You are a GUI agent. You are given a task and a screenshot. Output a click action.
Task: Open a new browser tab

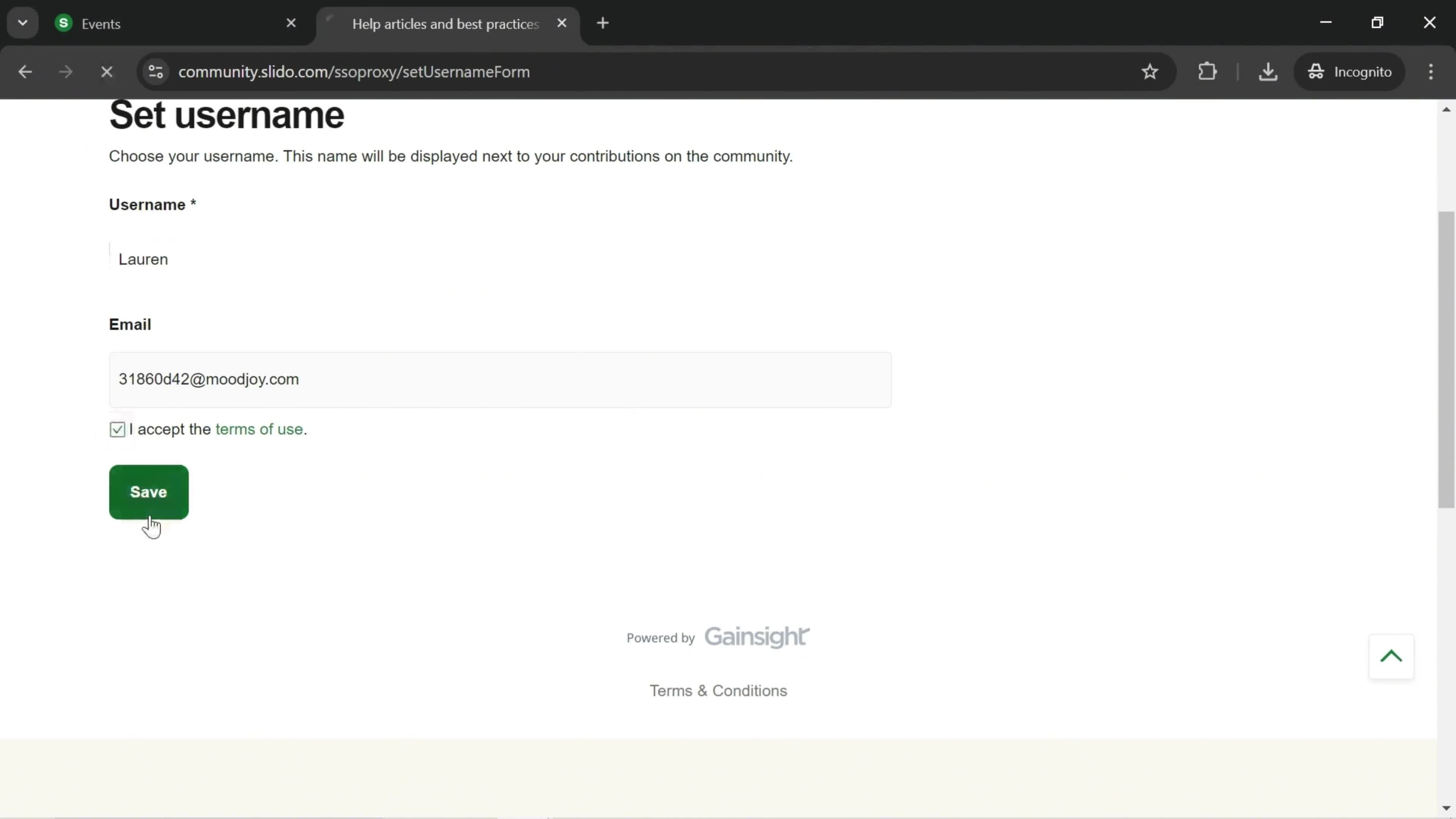pyautogui.click(x=603, y=23)
